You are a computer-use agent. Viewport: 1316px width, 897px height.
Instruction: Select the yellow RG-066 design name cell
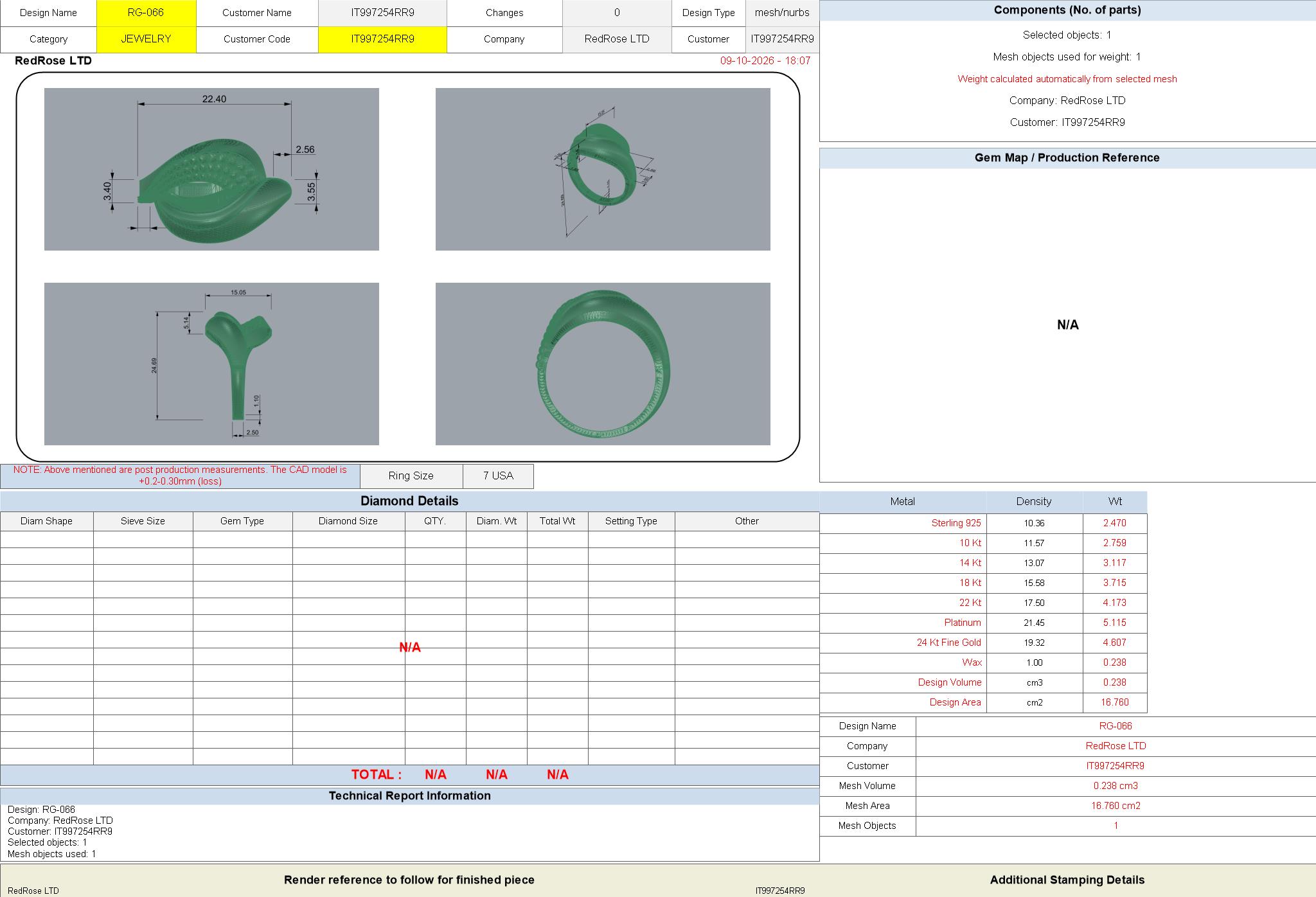pos(146,13)
